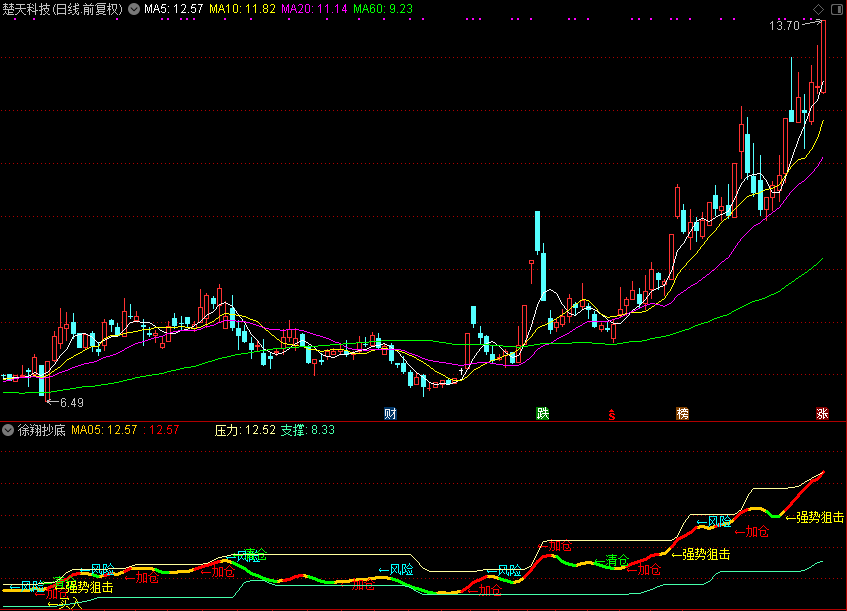Click the 楚天科技(日线.前复权) title text

tap(64, 9)
